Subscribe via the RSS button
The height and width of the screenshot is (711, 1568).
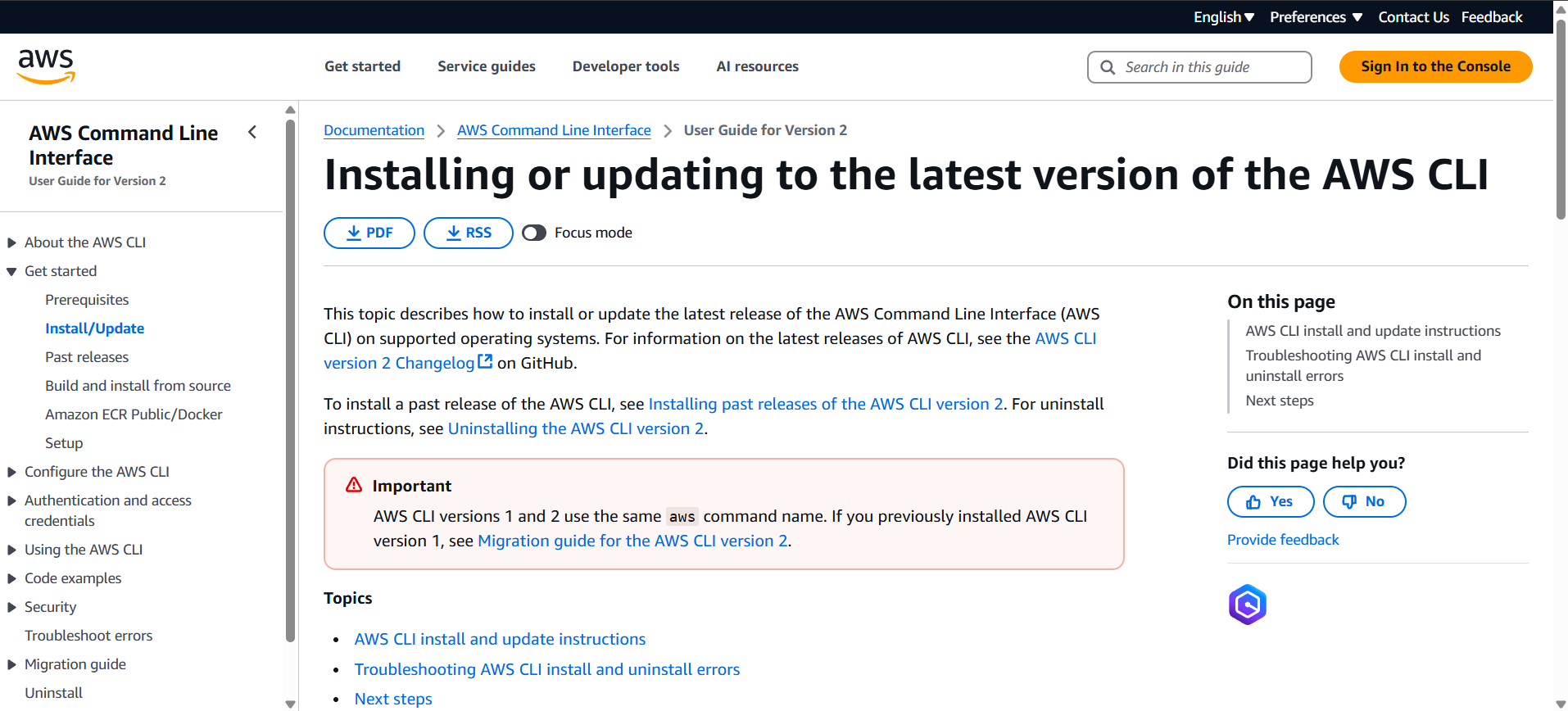(469, 233)
